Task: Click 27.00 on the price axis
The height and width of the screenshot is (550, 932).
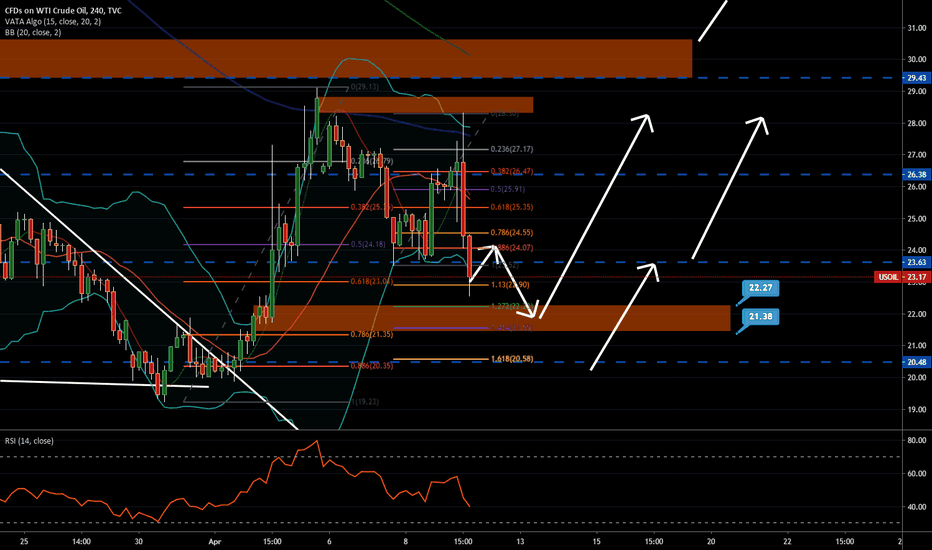Action: (x=917, y=155)
